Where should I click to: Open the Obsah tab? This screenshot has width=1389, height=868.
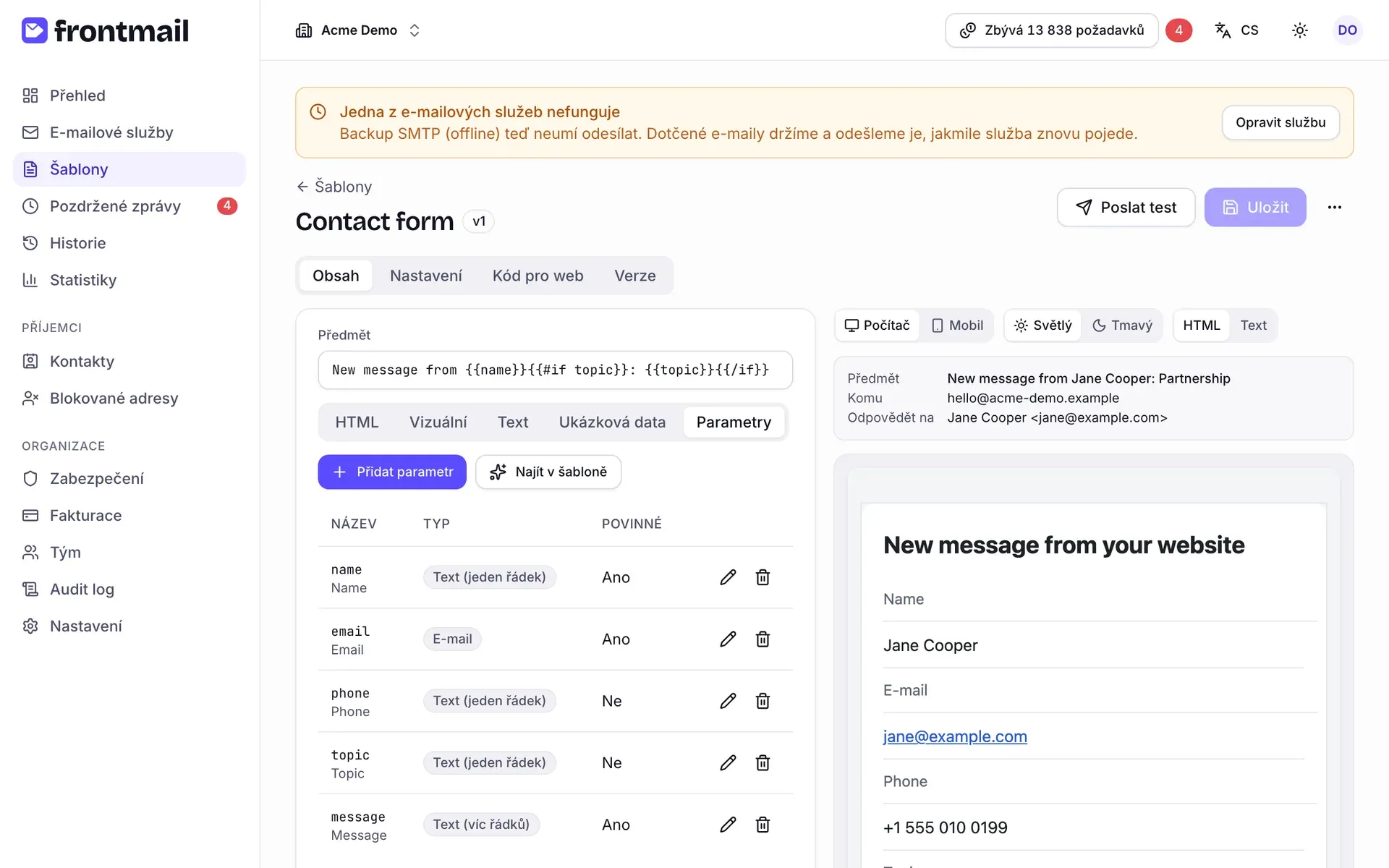[x=336, y=276]
